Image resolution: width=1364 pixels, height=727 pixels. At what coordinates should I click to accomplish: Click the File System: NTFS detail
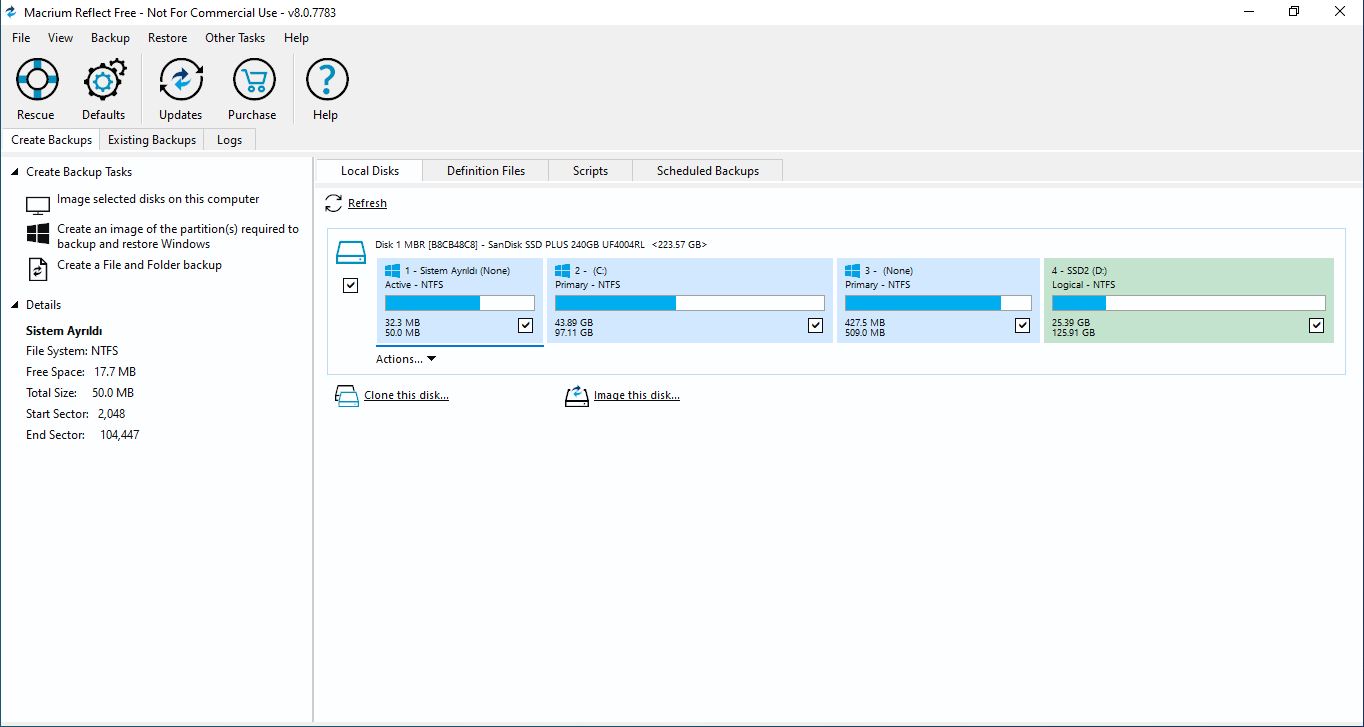point(72,351)
